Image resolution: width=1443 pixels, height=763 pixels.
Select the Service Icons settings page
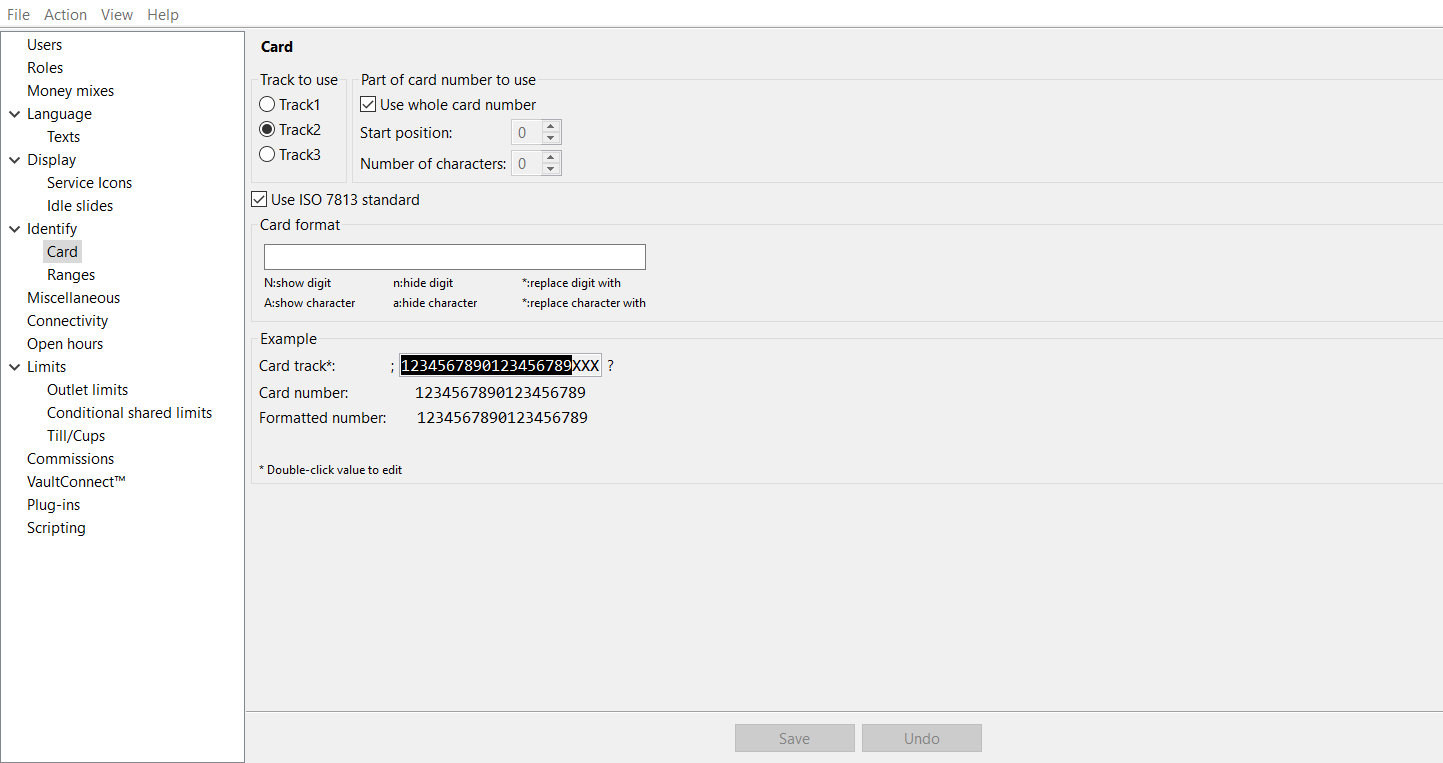[x=89, y=182]
